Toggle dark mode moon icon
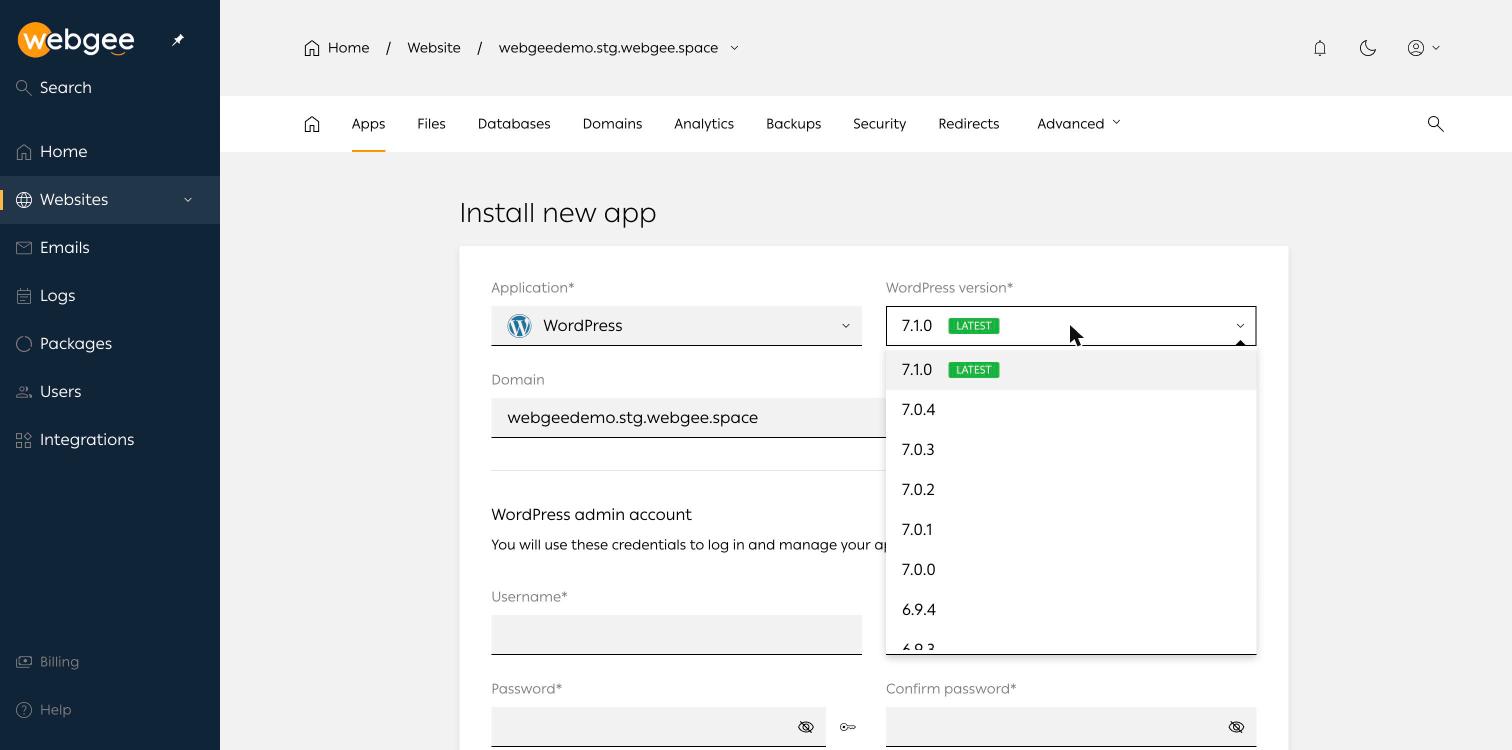Image resolution: width=1512 pixels, height=750 pixels. coord(1368,48)
